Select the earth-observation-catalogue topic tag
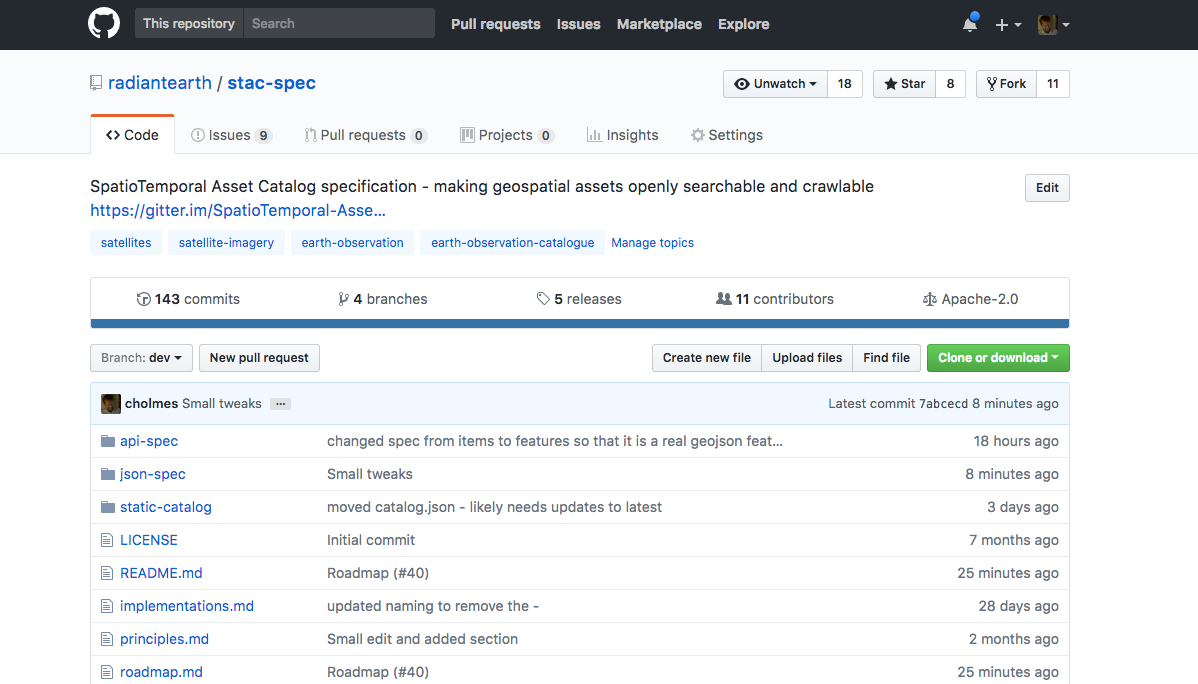The width and height of the screenshot is (1198, 684). [513, 242]
